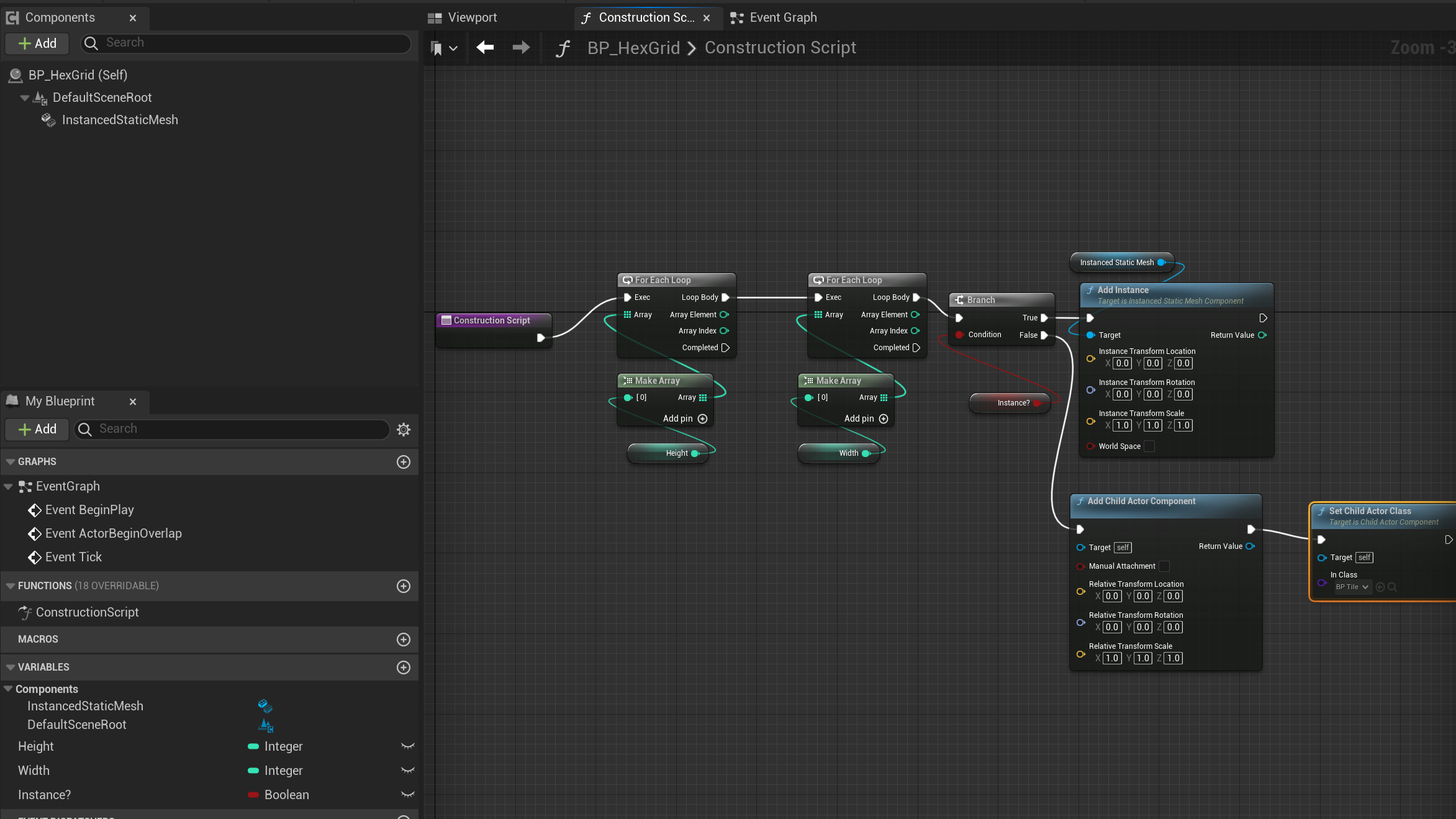Add new variable with Variables plus icon
1456x819 pixels.
coord(404,667)
